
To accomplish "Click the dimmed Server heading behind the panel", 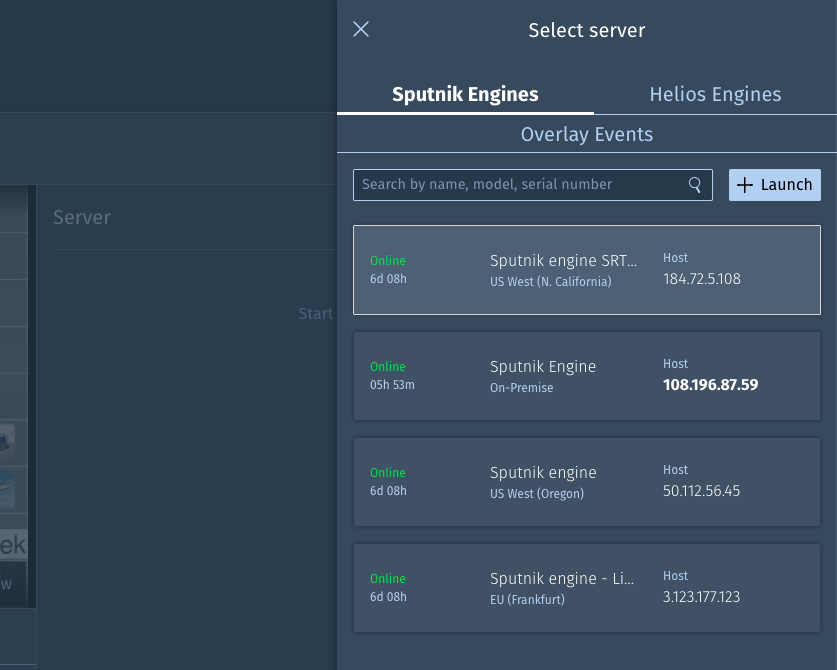I will coord(82,217).
